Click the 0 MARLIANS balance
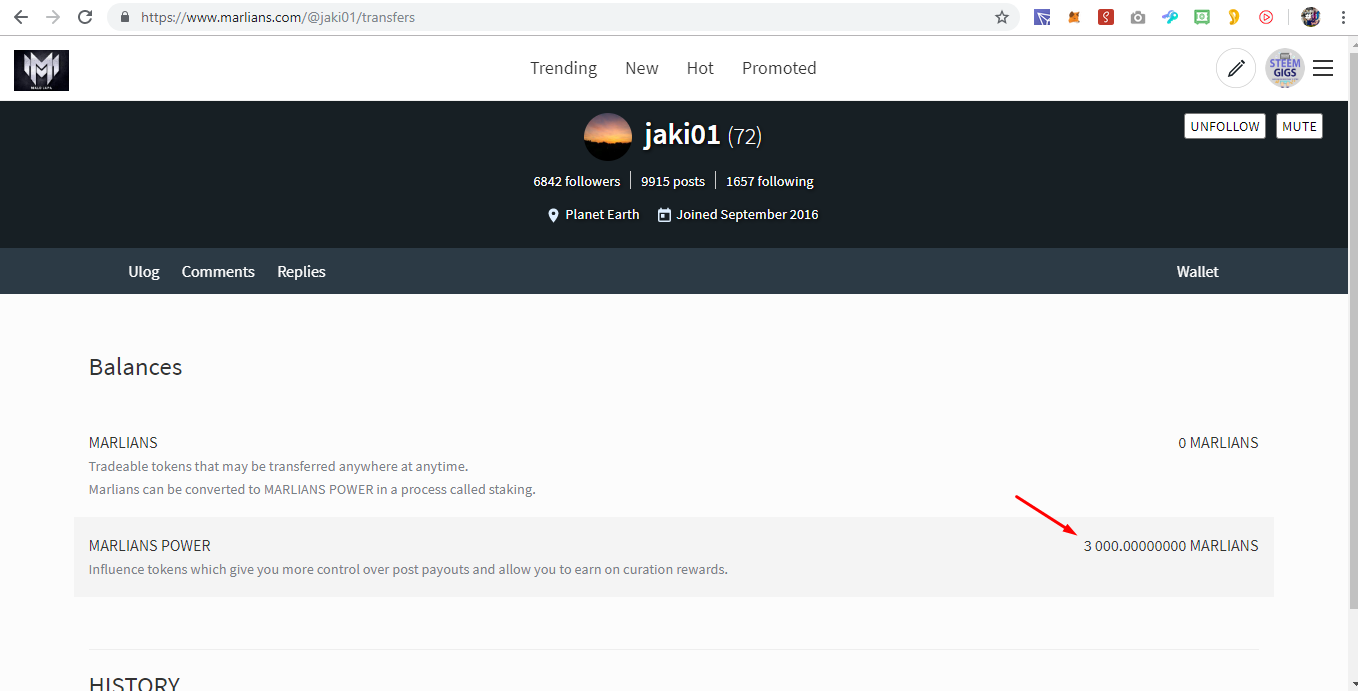This screenshot has width=1358, height=691. [x=1218, y=442]
